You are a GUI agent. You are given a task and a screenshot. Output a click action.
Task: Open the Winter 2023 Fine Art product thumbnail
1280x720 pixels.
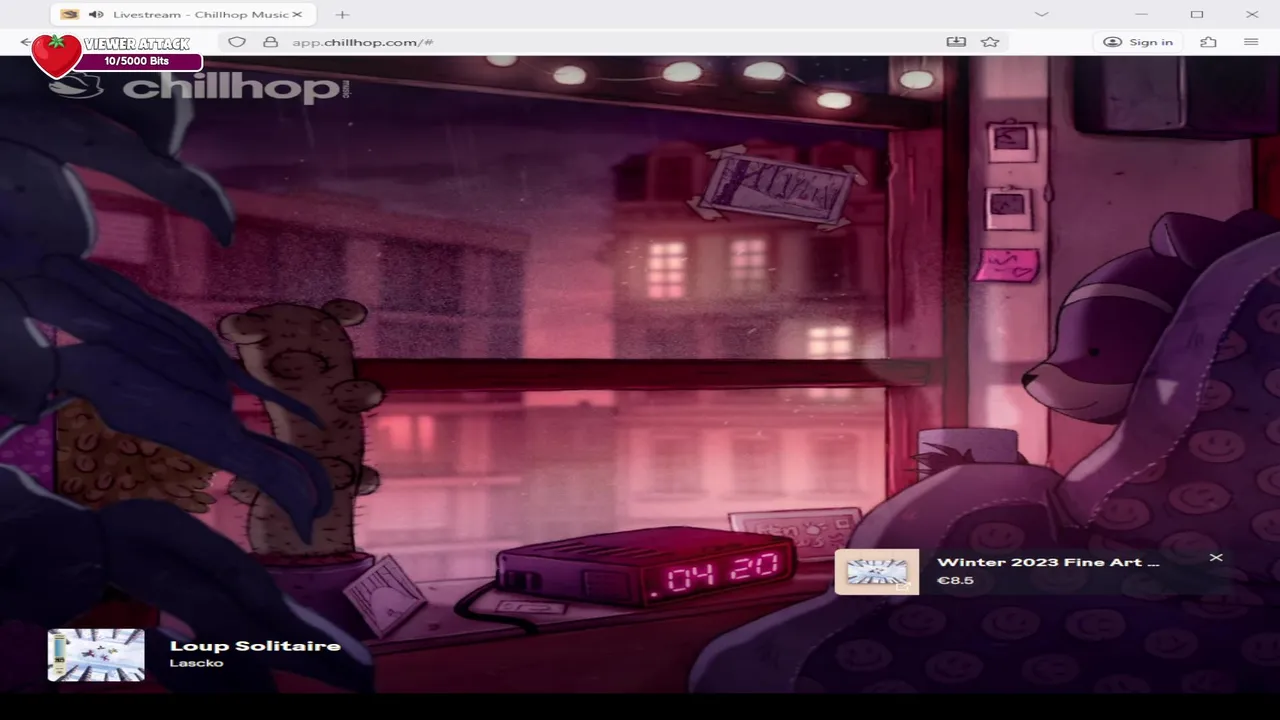point(877,572)
